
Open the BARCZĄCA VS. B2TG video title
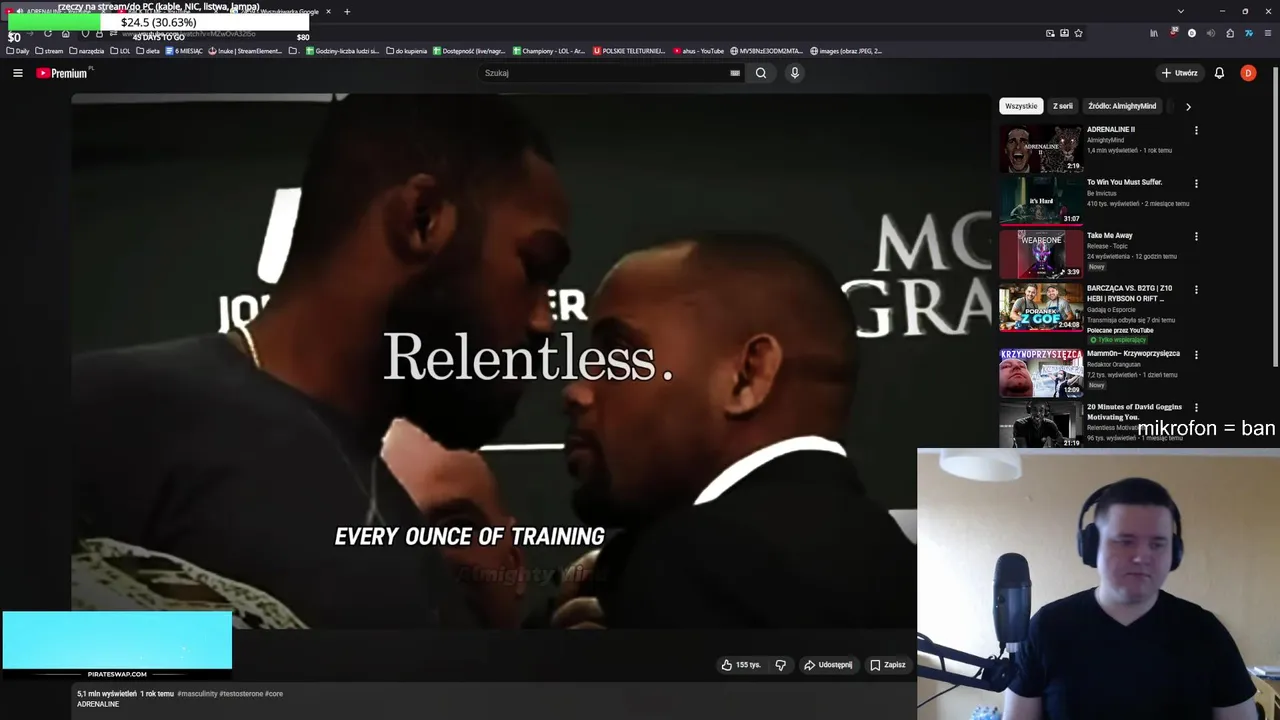tap(1130, 293)
